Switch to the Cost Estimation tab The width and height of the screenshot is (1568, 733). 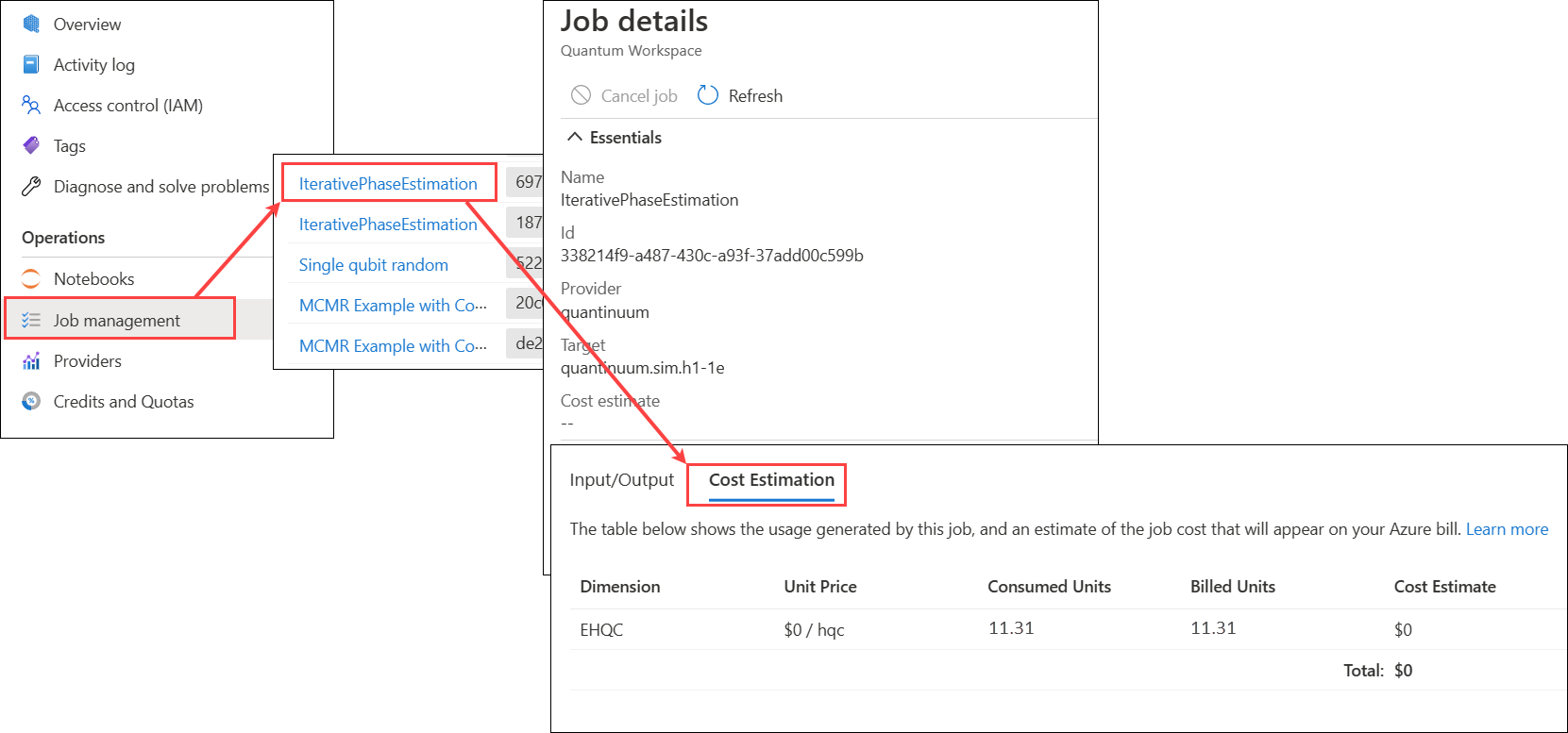tap(771, 480)
